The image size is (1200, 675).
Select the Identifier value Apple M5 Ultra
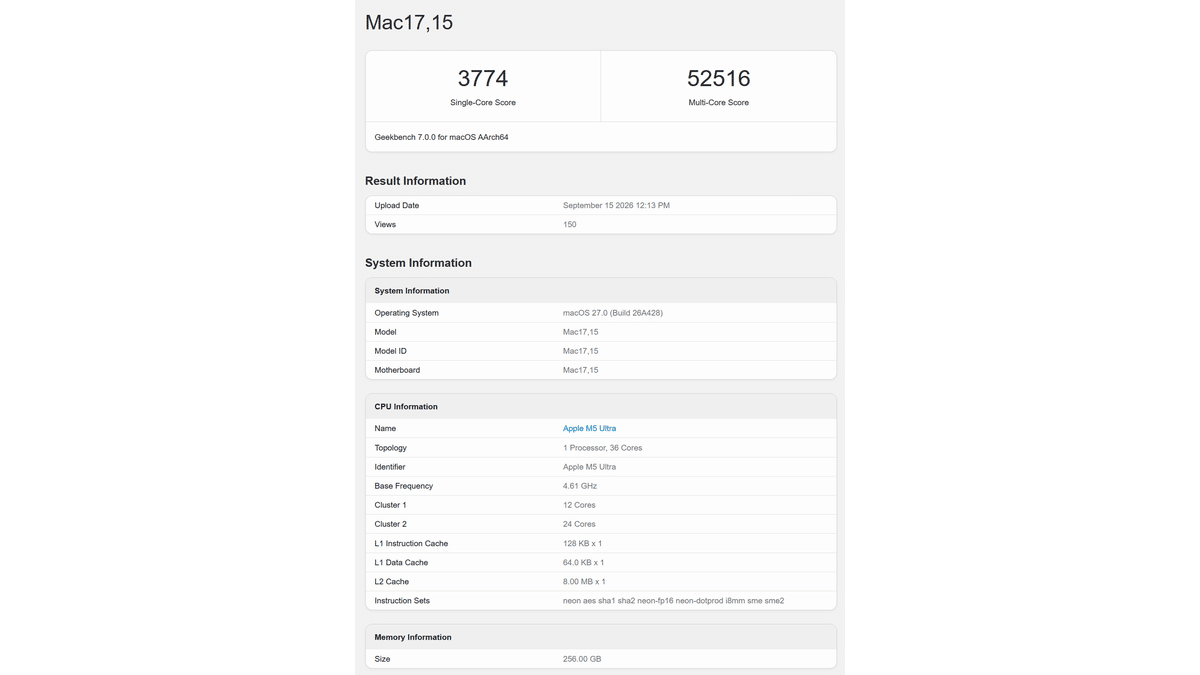point(589,467)
